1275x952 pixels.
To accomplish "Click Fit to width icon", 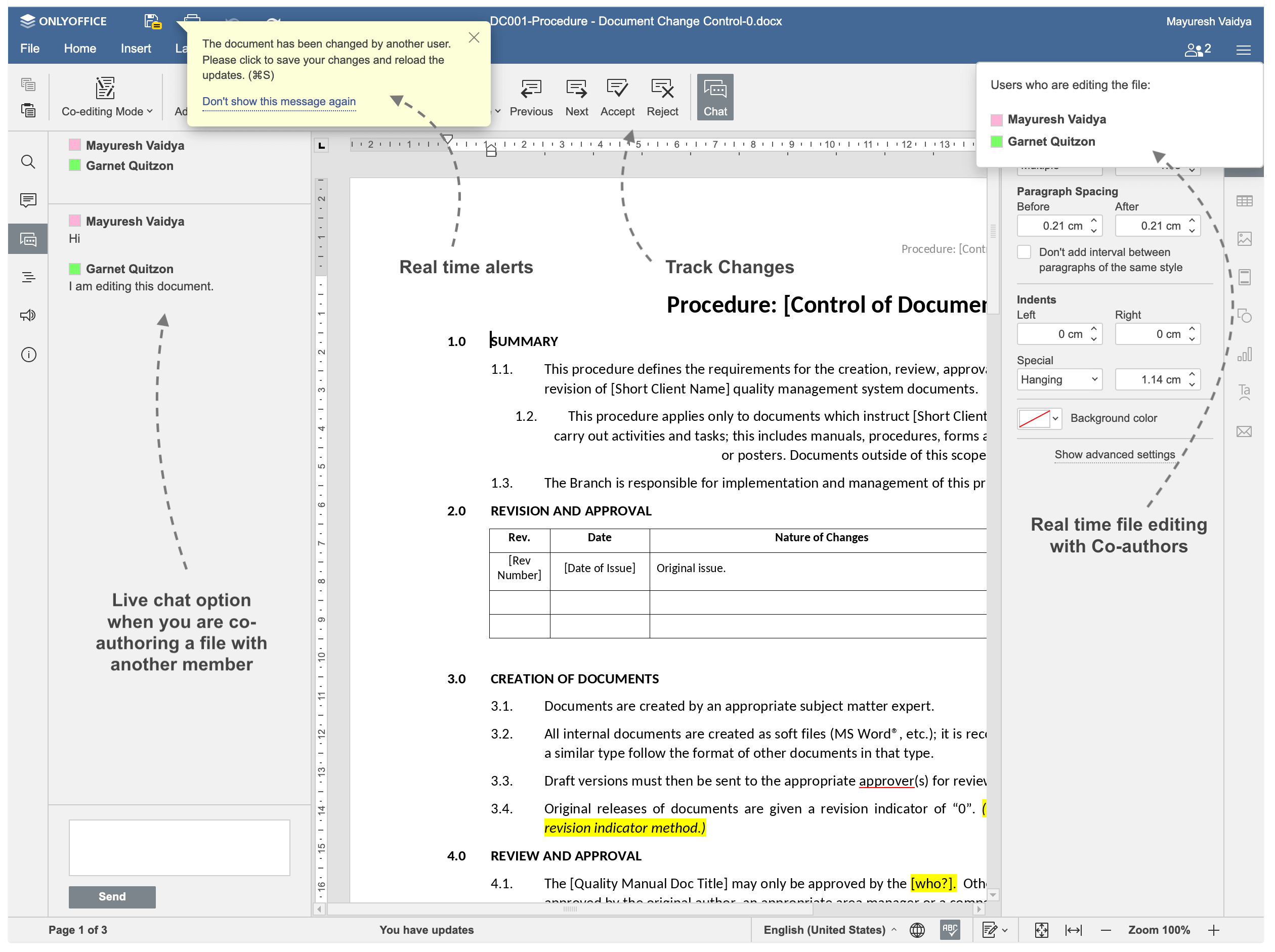I will click(x=1073, y=930).
